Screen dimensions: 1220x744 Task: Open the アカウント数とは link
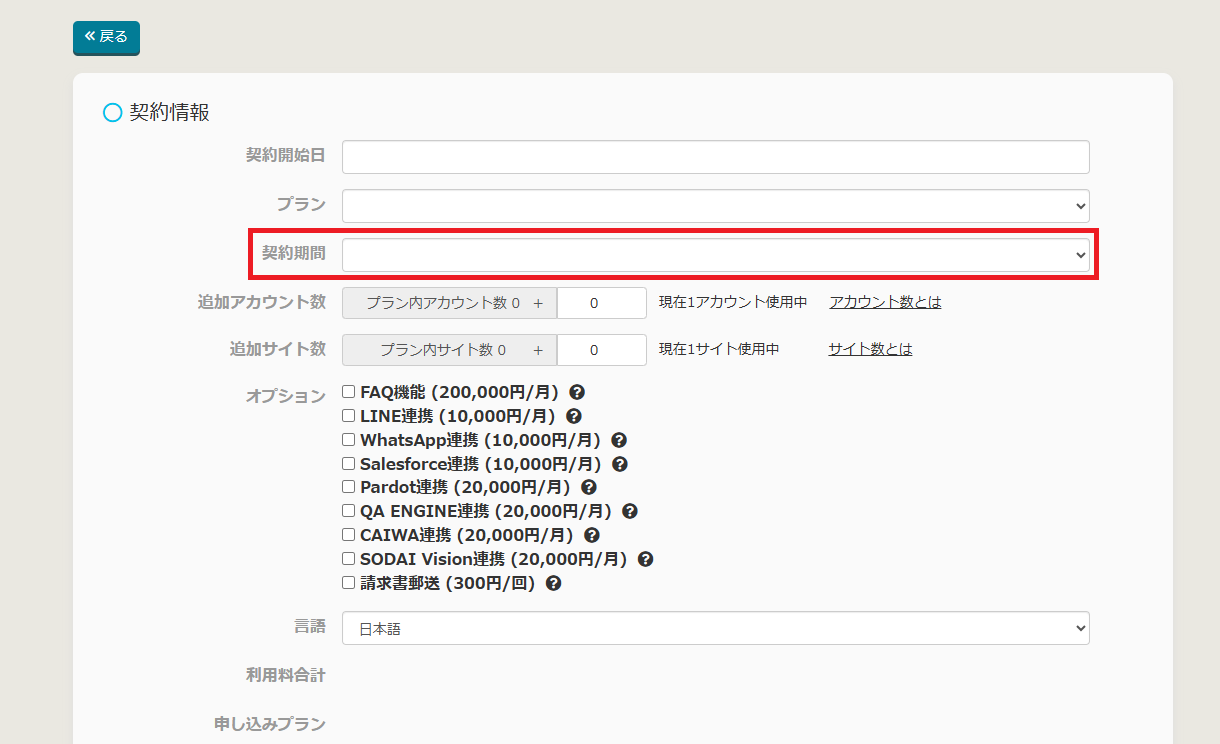click(885, 302)
